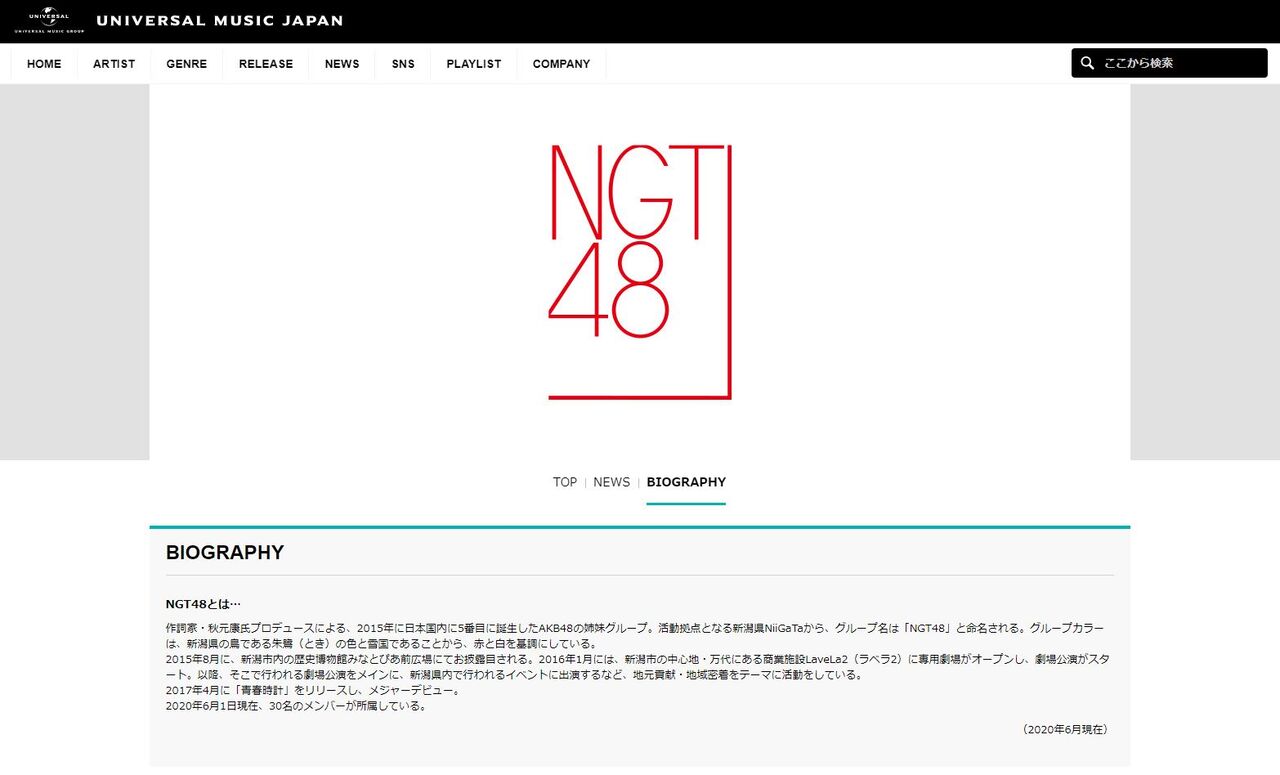Image resolution: width=1280 pixels, height=775 pixels.
Task: Open the NEWS item in main navigation
Action: tap(342, 64)
